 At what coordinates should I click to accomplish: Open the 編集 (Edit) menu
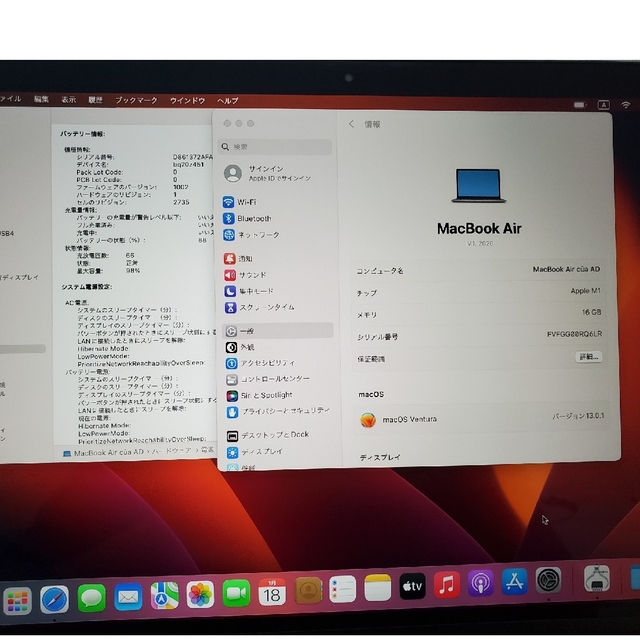41,99
